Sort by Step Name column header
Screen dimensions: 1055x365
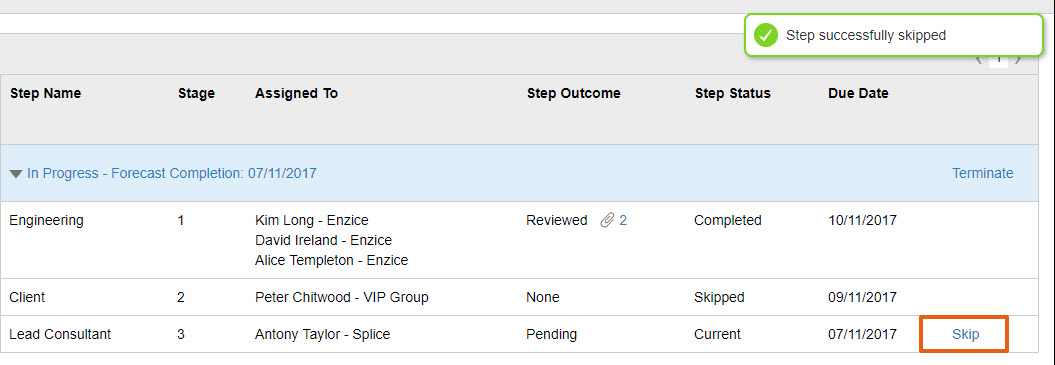pos(45,94)
